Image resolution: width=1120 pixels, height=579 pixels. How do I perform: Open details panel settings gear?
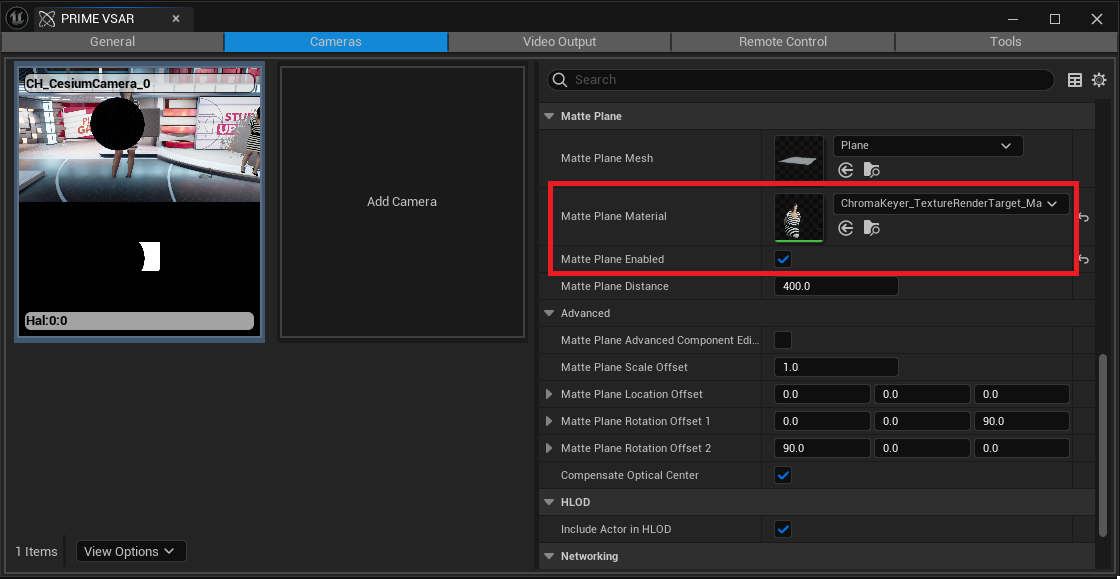[1099, 80]
